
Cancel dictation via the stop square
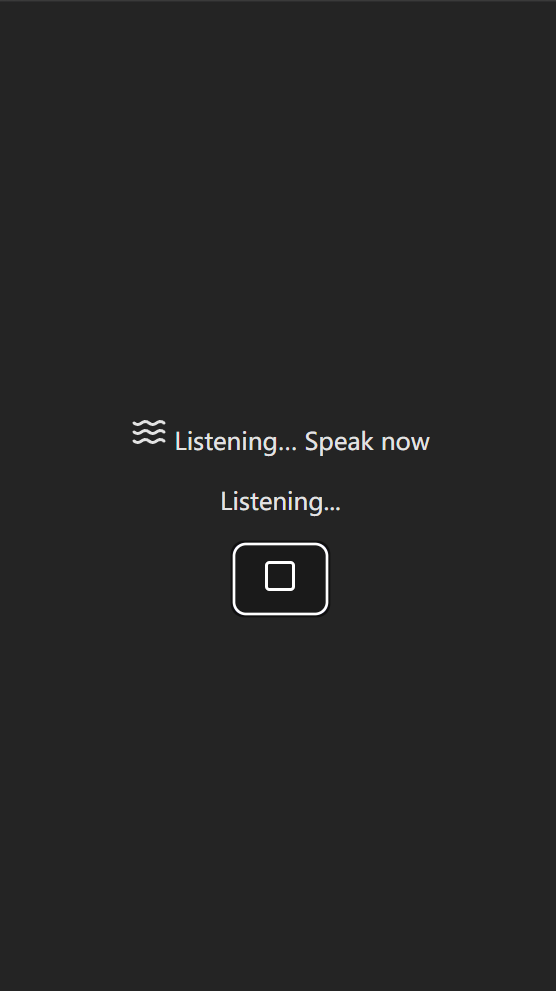[x=281, y=578]
